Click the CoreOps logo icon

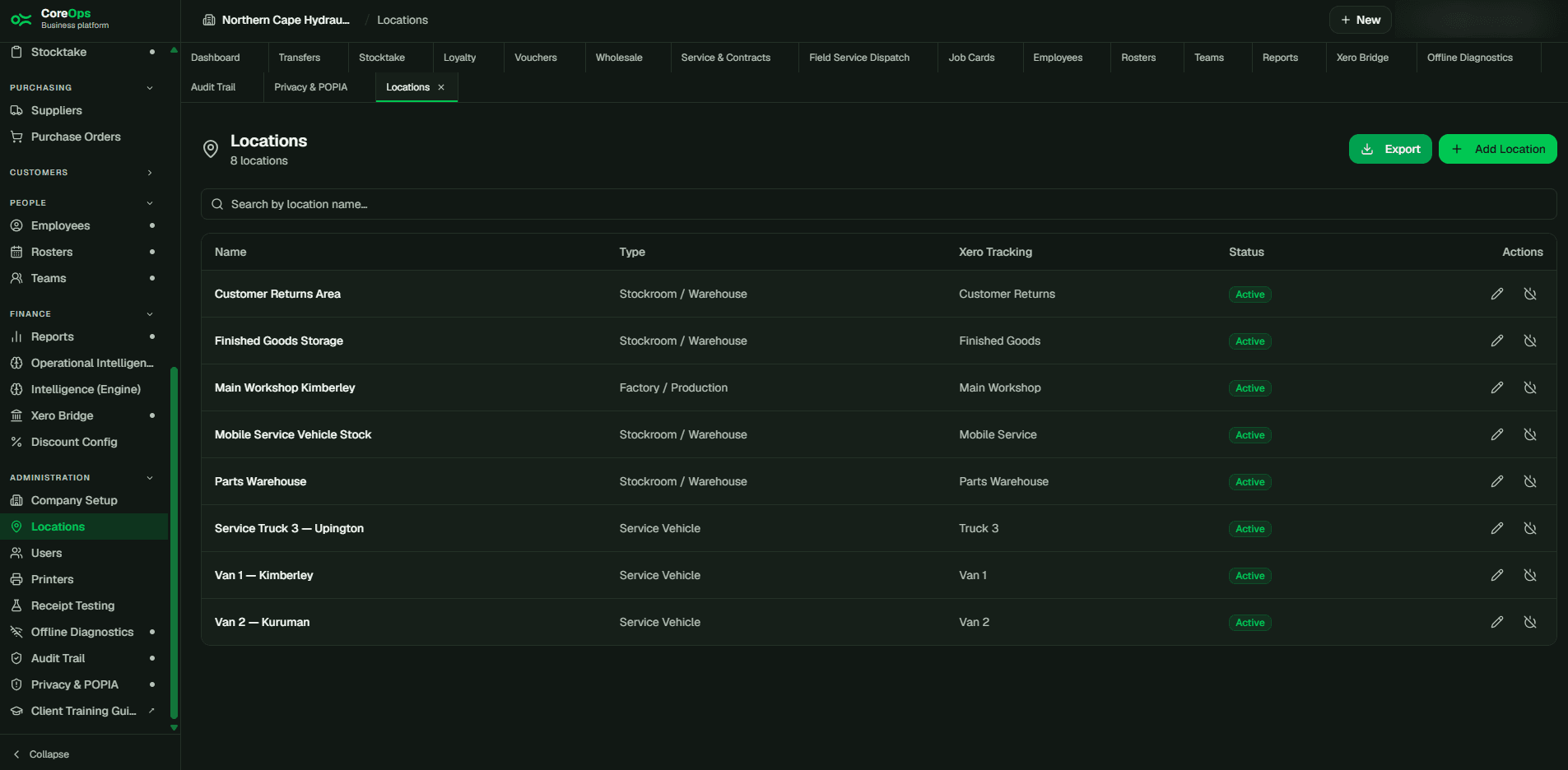point(21,19)
